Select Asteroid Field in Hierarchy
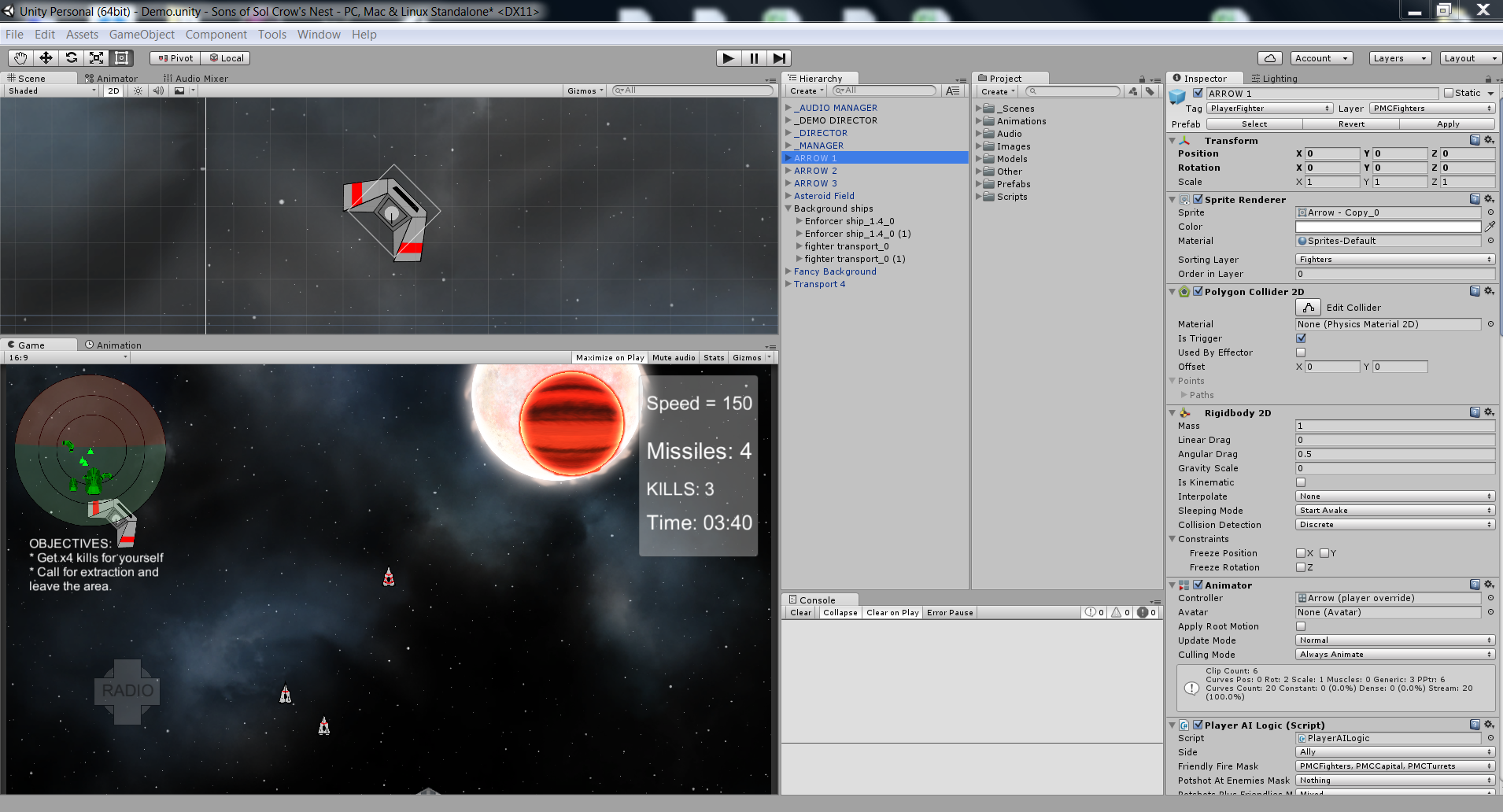Viewport: 1503px width, 812px height. click(824, 196)
